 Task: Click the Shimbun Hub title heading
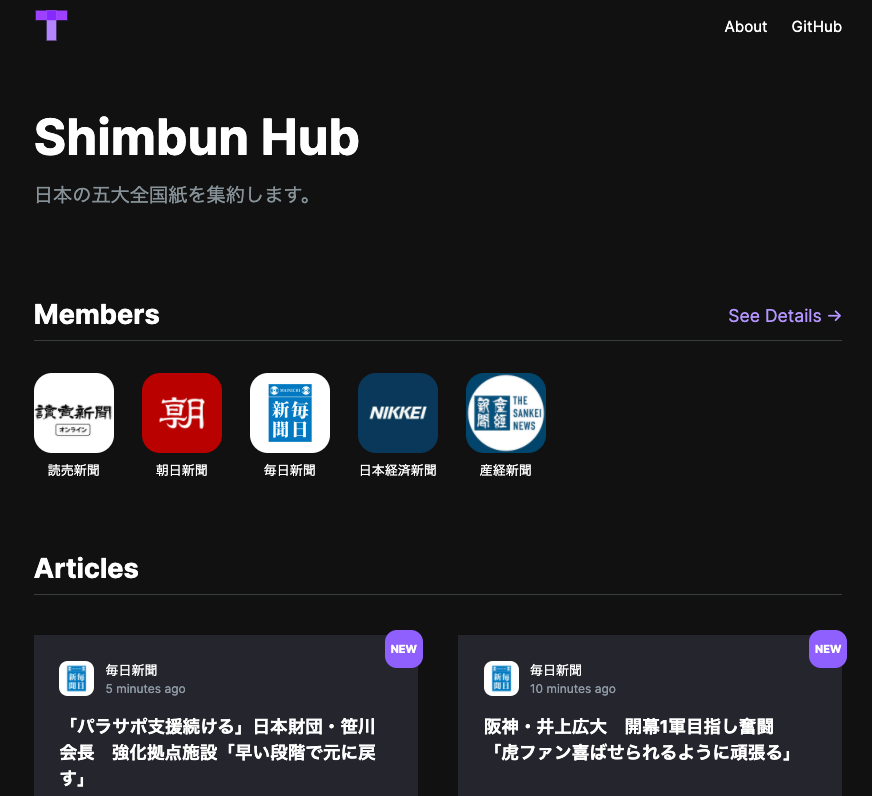pyautogui.click(x=197, y=137)
